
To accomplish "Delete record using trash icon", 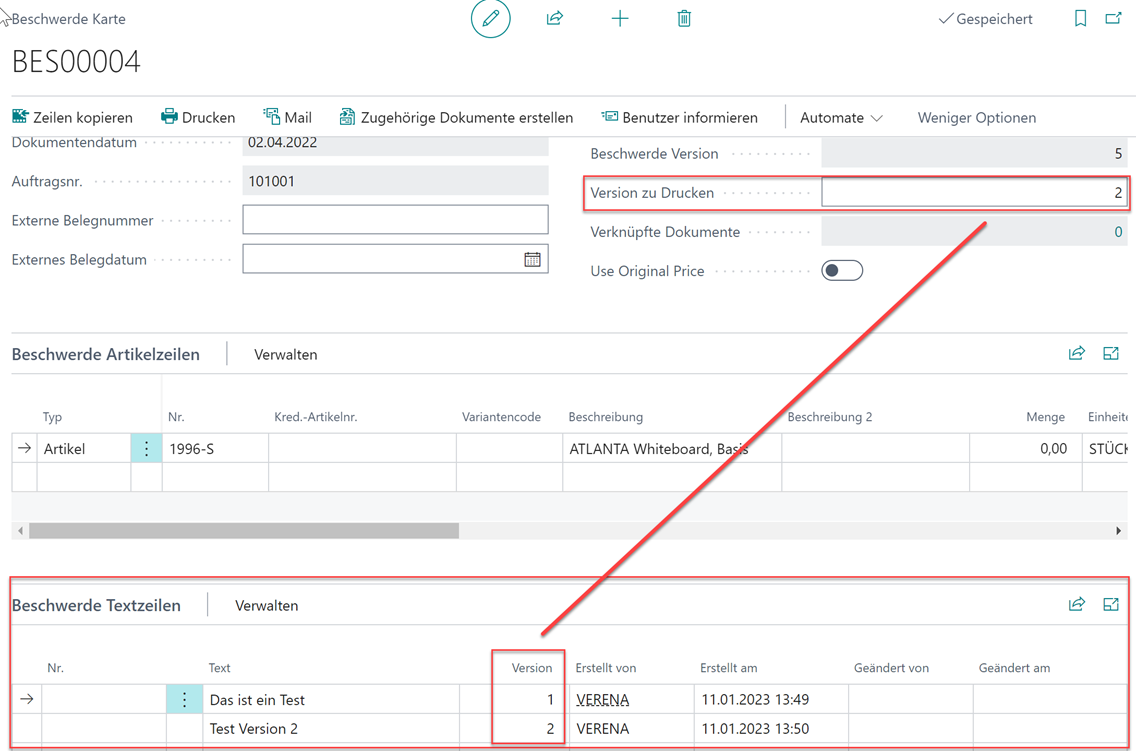I will coord(684,19).
